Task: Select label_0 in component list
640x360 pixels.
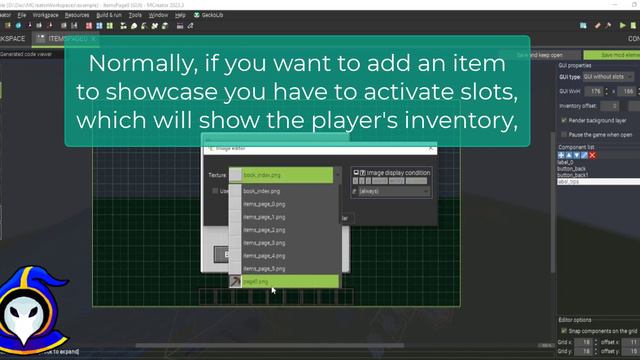Action: pyautogui.click(x=565, y=162)
